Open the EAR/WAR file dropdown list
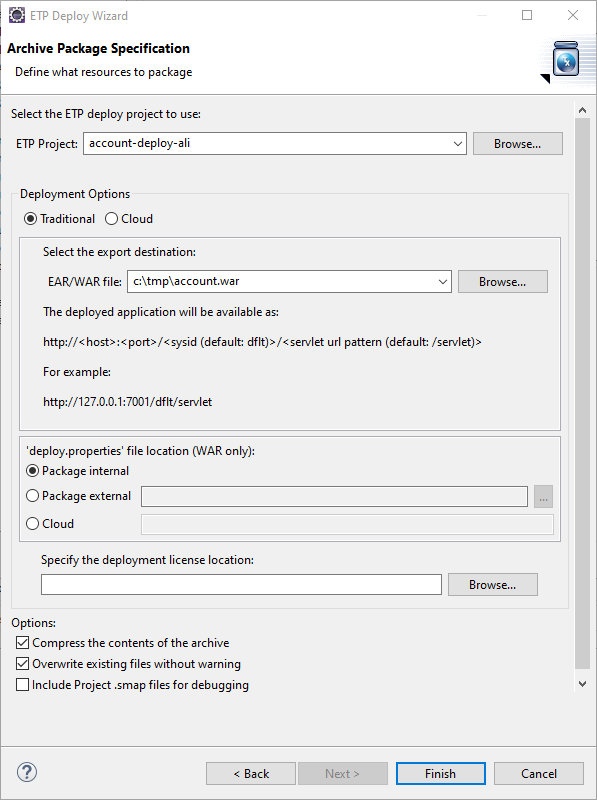The height and width of the screenshot is (800, 597). coord(442,282)
